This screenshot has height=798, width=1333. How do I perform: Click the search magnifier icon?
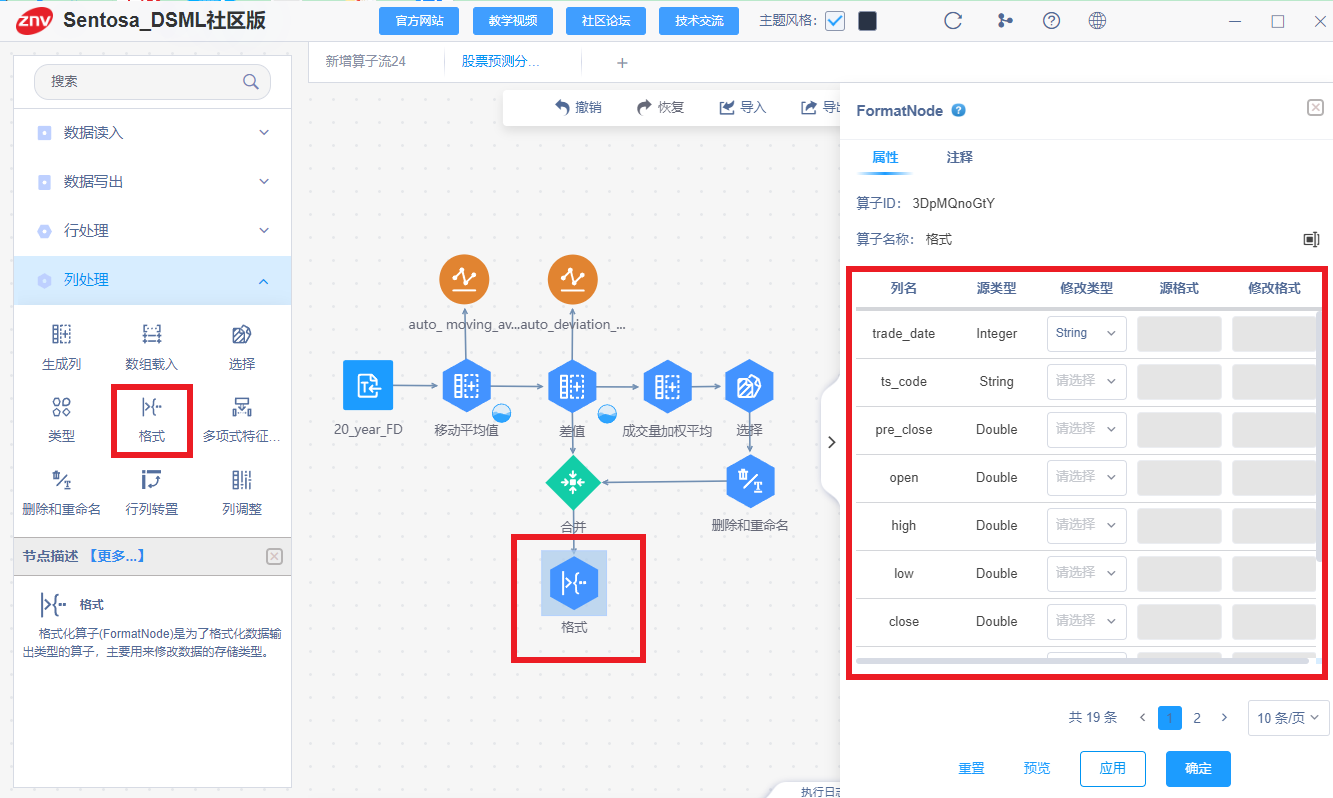[250, 82]
